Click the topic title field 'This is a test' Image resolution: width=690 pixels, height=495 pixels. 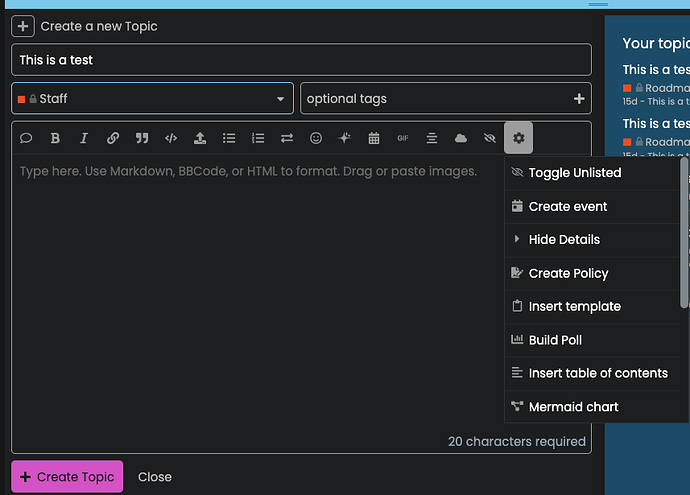(301, 60)
